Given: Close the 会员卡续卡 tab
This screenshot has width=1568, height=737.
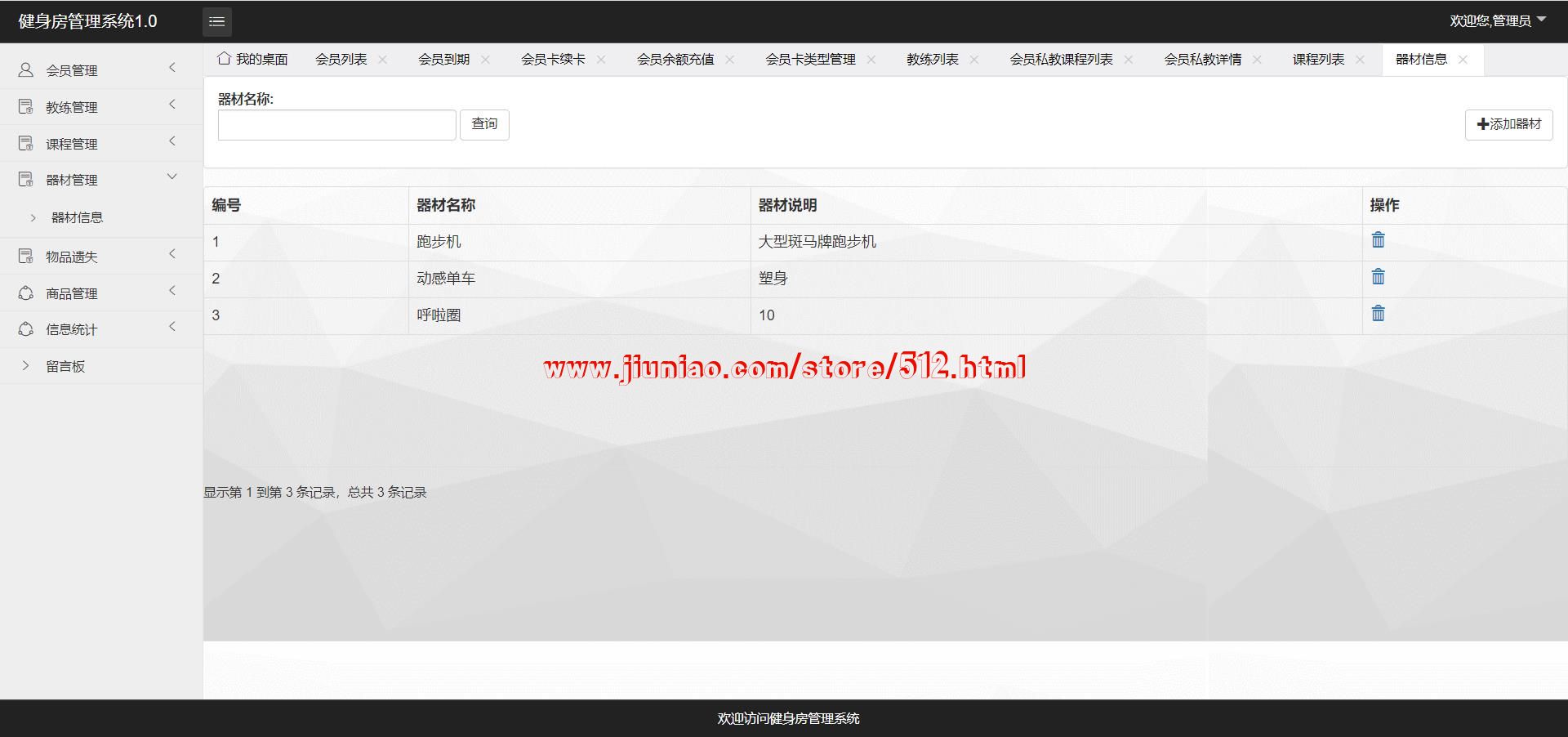Looking at the screenshot, I should pyautogui.click(x=602, y=60).
